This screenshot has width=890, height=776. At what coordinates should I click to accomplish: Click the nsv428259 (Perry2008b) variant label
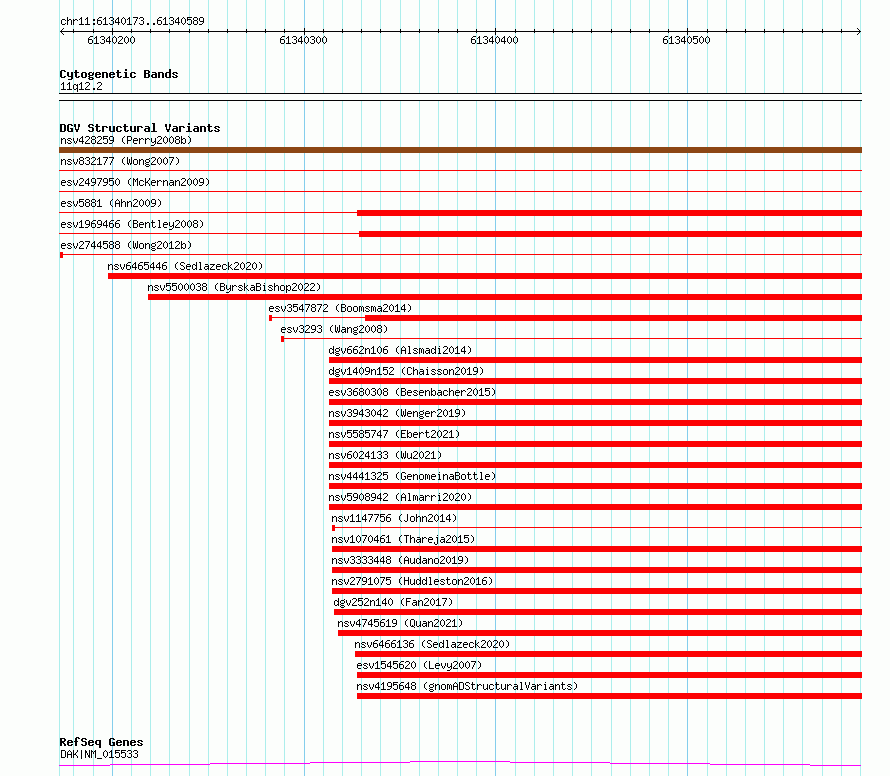tap(126, 140)
